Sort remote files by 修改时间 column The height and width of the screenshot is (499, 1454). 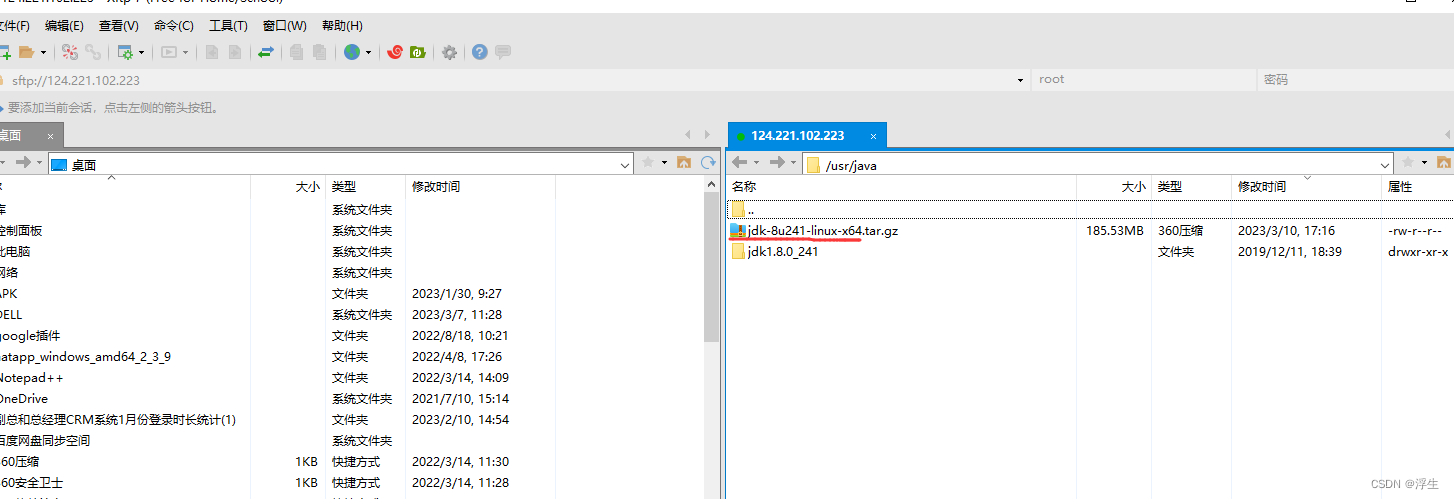coord(1306,187)
